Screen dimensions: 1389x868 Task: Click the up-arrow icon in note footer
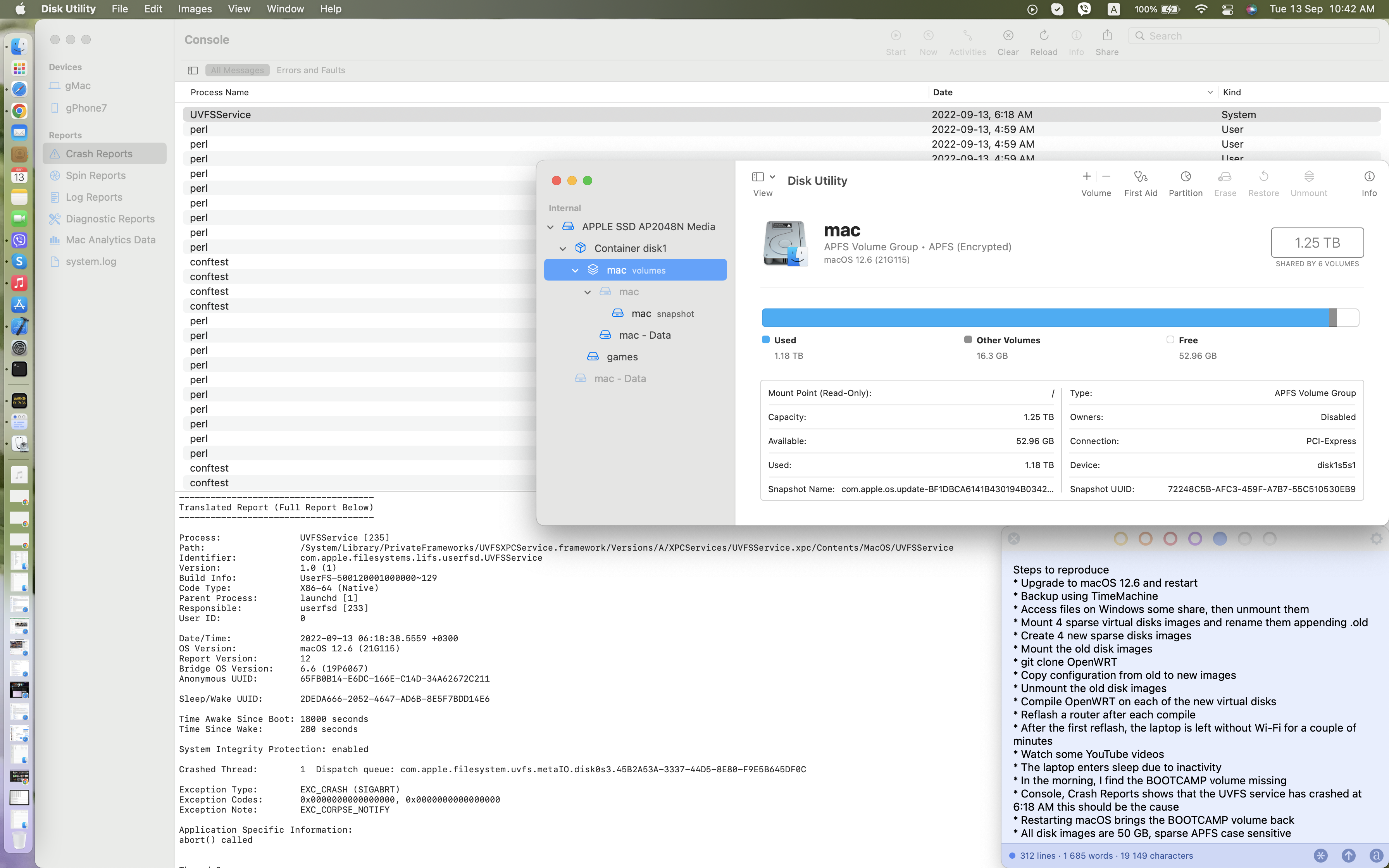(1348, 855)
